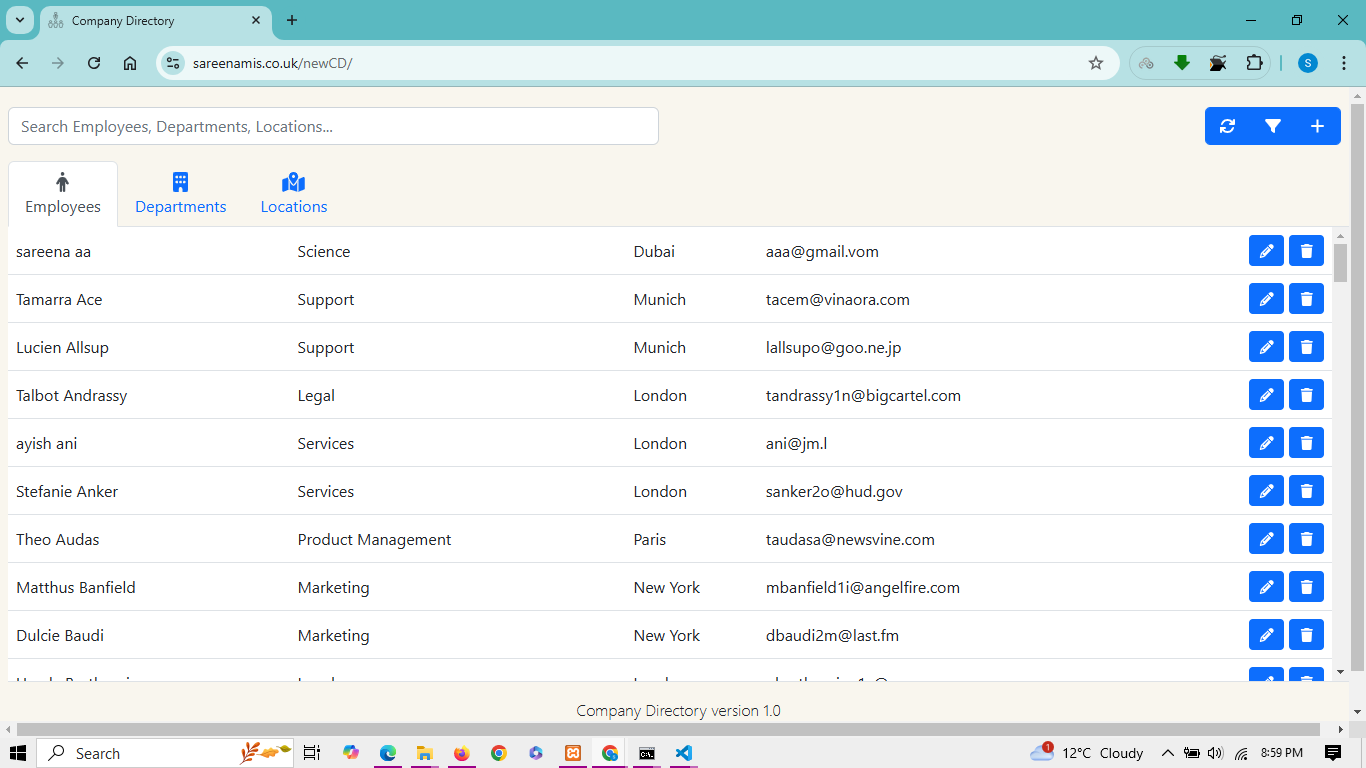The width and height of the screenshot is (1366, 768).
Task: View site information icon in address bar
Action: point(173,63)
